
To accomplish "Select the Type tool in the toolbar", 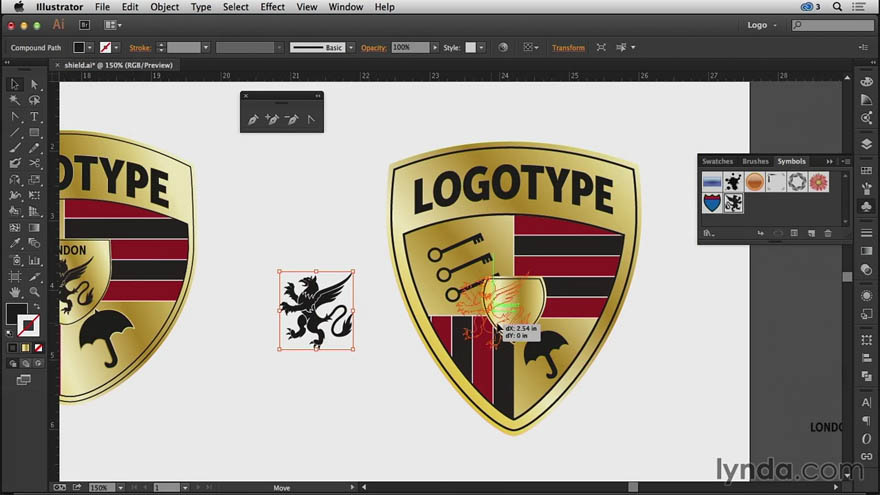I will coord(34,116).
